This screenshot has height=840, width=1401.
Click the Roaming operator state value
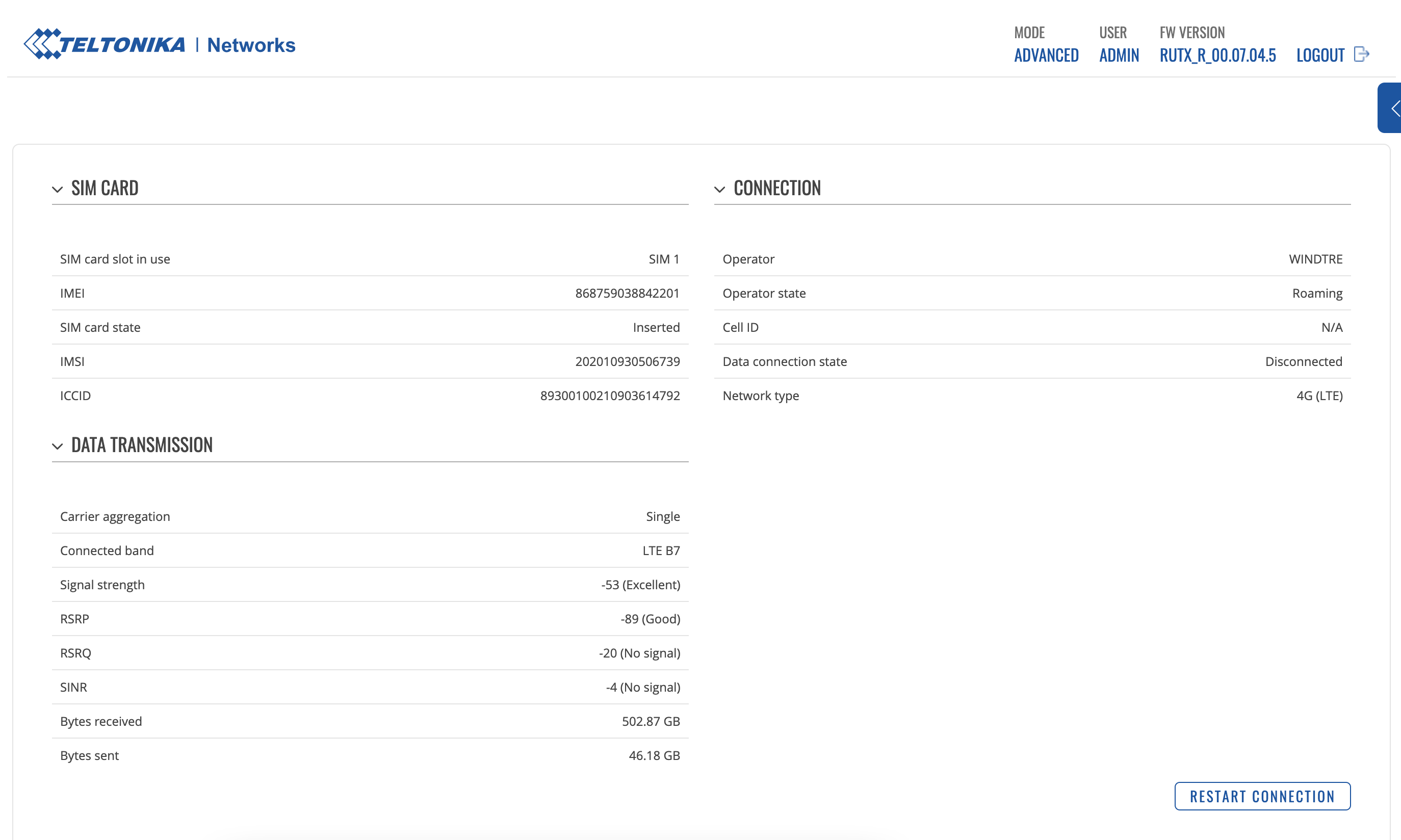coord(1317,293)
